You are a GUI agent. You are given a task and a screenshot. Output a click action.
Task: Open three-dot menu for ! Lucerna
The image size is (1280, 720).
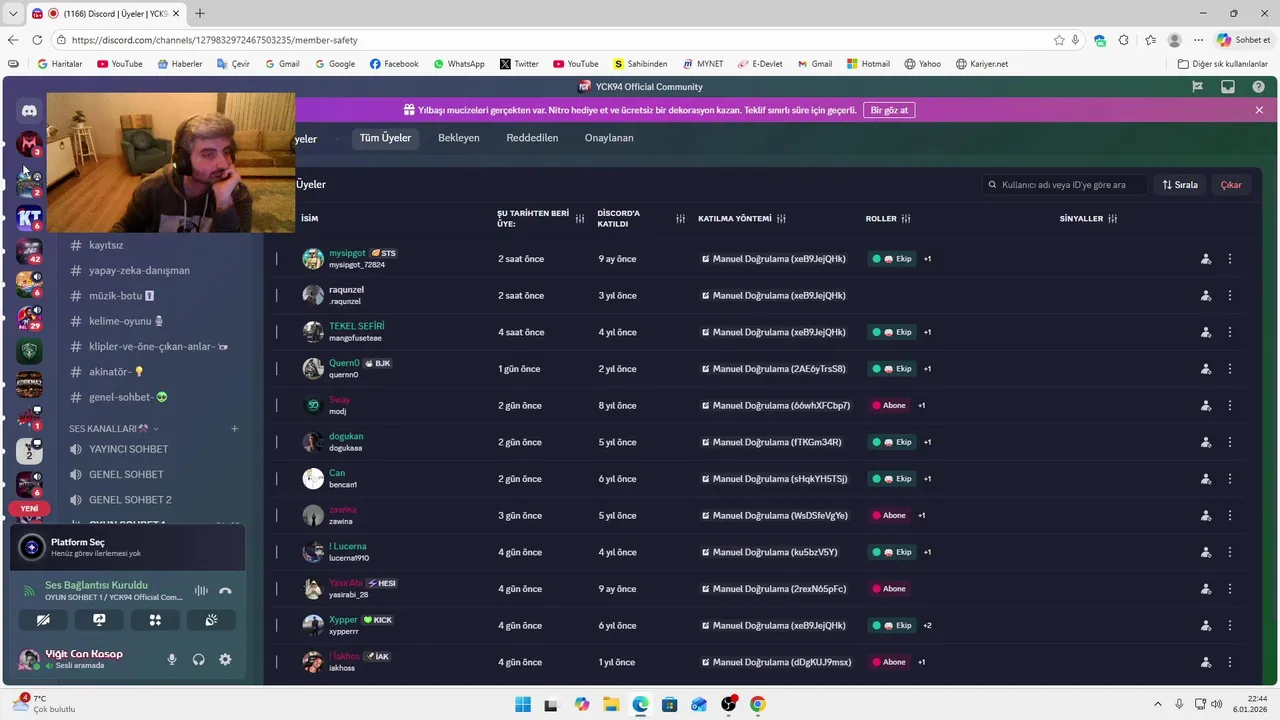tap(1230, 552)
